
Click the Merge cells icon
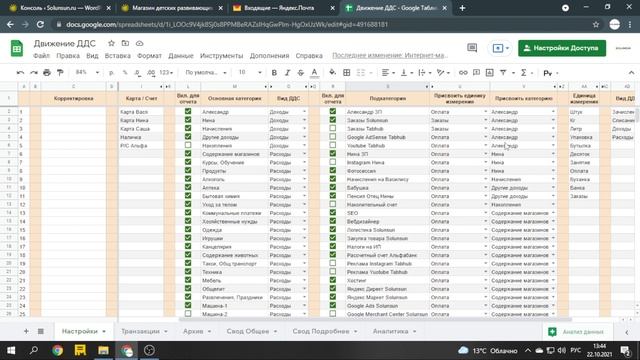pyautogui.click(x=361, y=73)
